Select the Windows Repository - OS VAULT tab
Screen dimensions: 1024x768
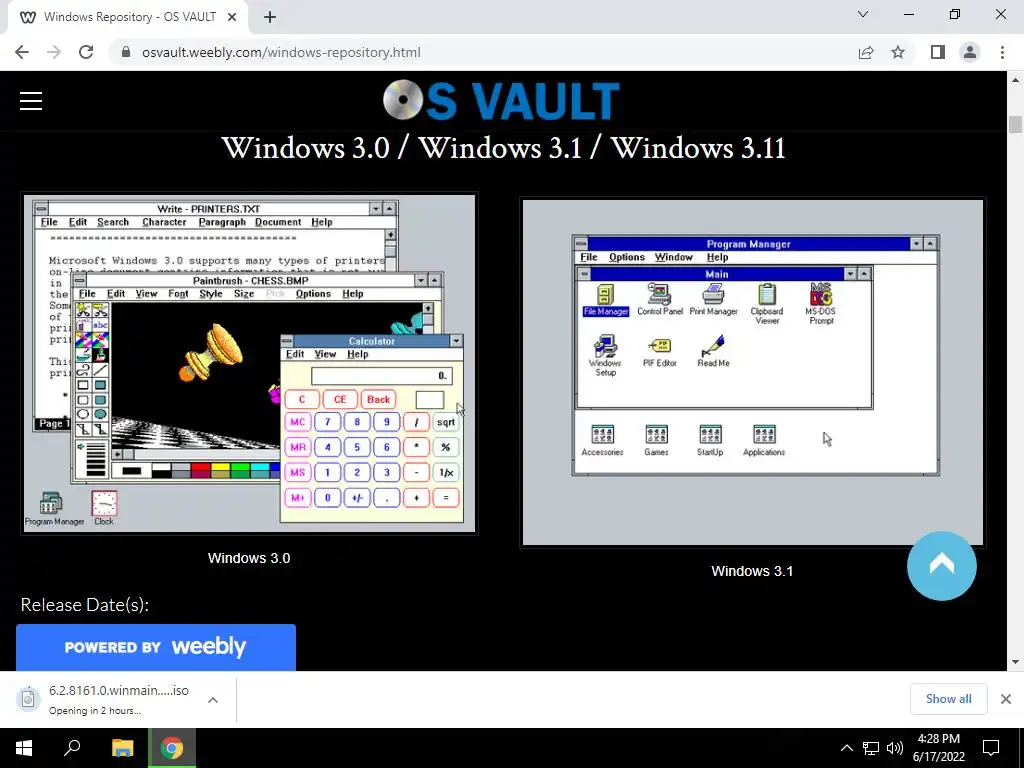pos(128,17)
